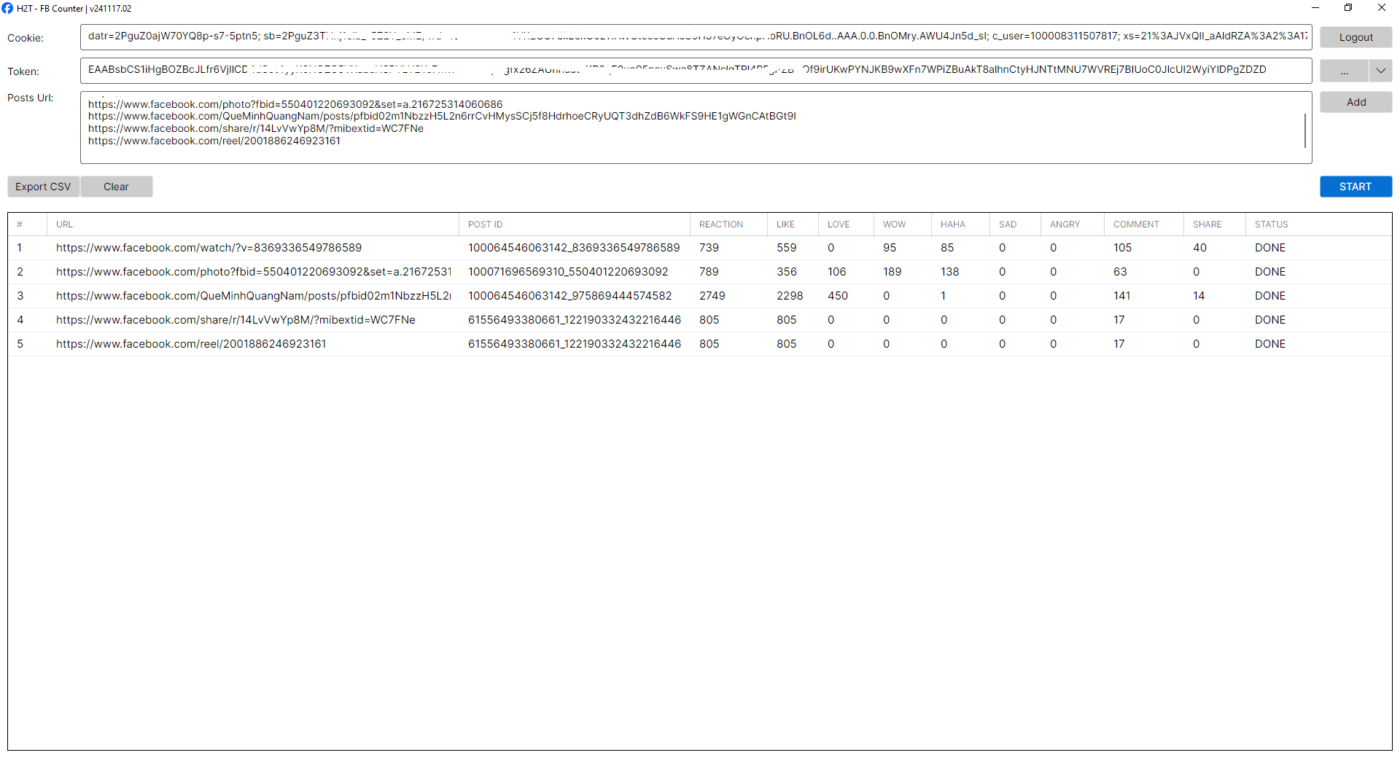
Task: Click the H2T FB Counter title icon
Action: [x=8, y=8]
